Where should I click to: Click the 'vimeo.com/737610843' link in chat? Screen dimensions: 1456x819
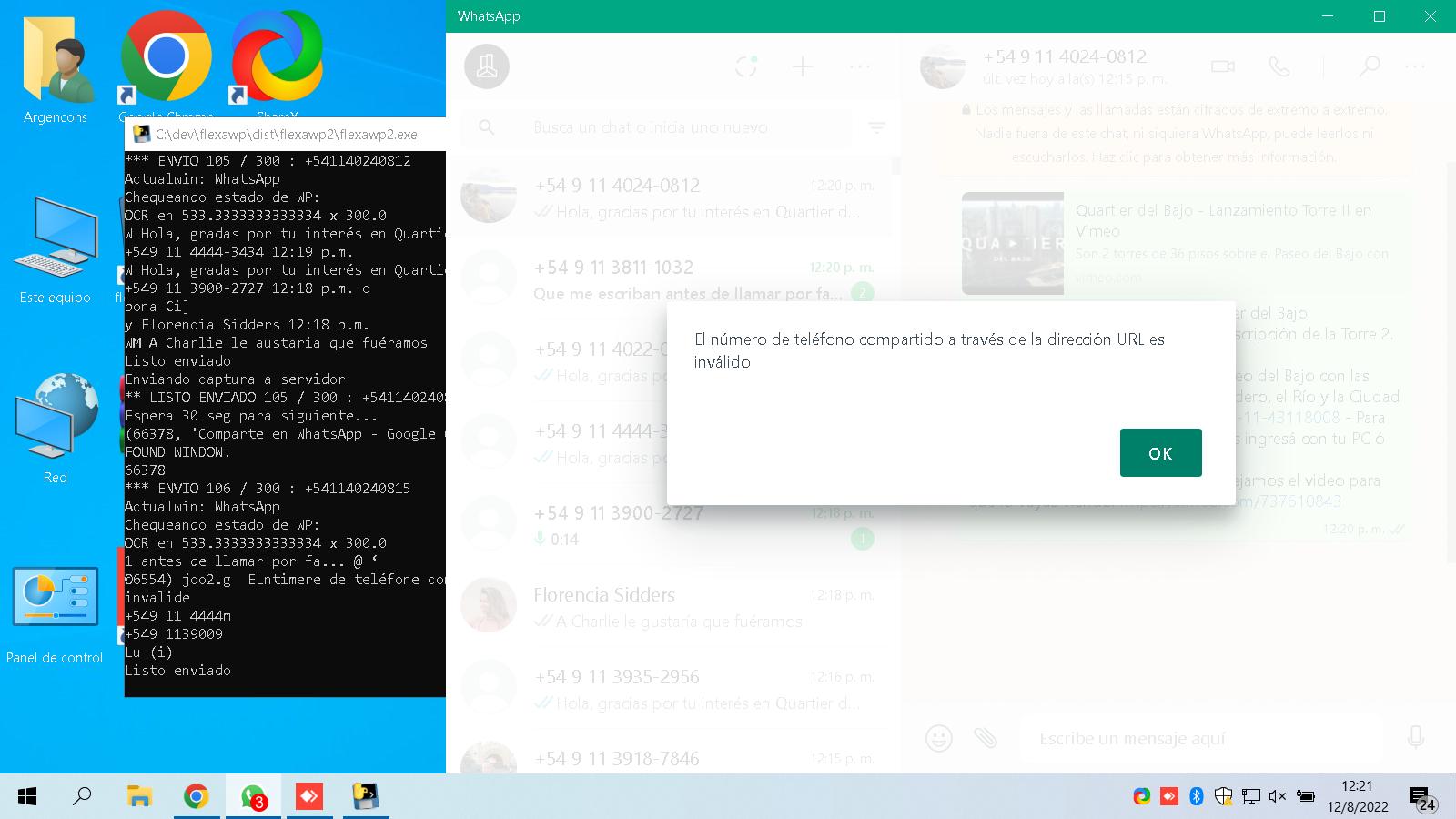(x=1289, y=501)
